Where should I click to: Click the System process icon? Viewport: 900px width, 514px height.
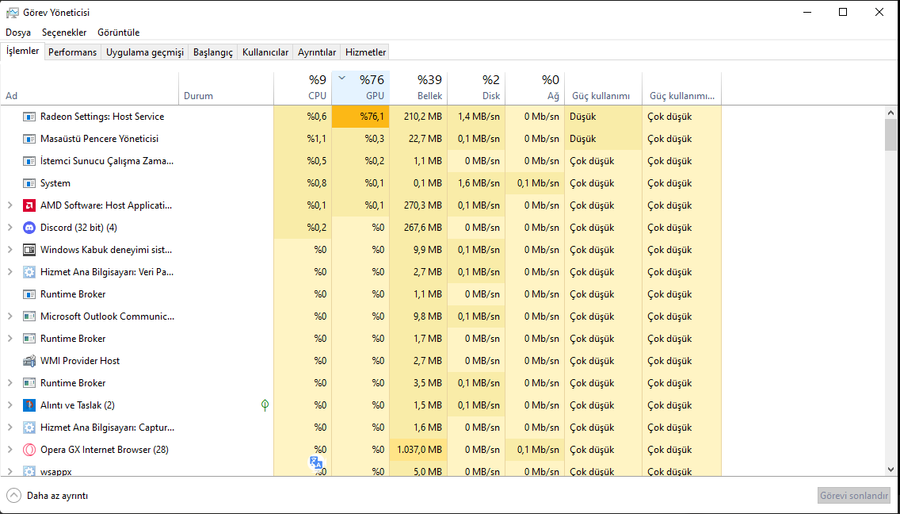click(x=29, y=184)
